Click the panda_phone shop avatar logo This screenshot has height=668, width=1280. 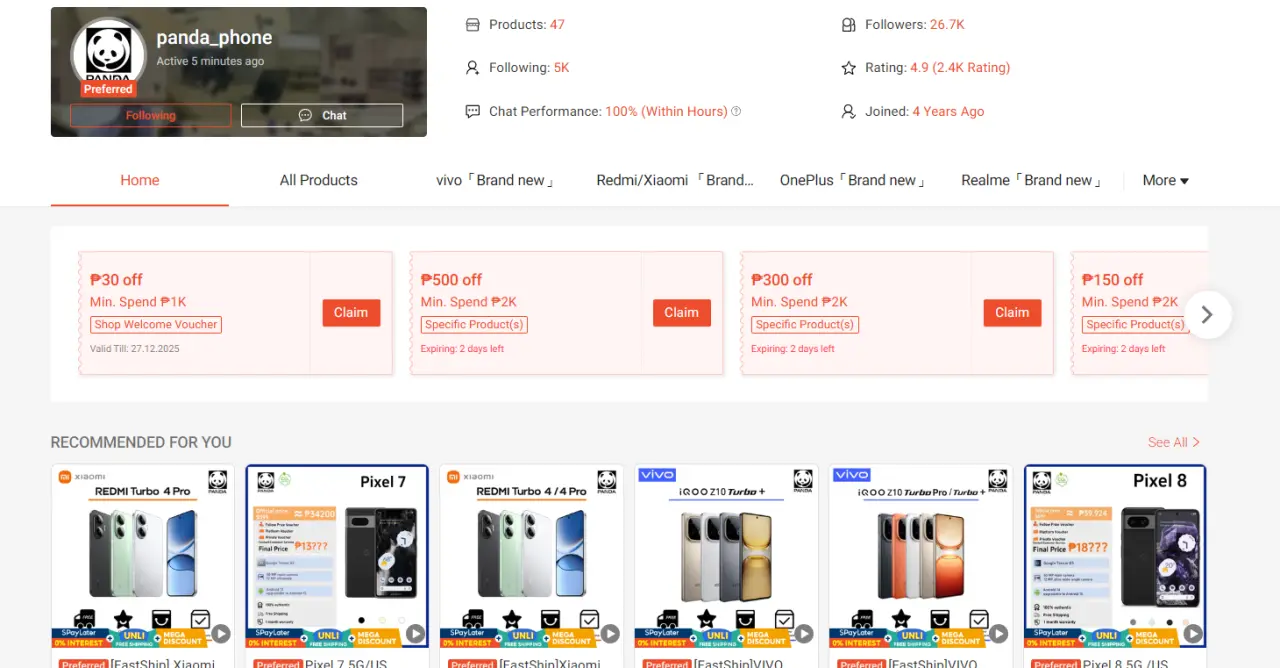108,54
